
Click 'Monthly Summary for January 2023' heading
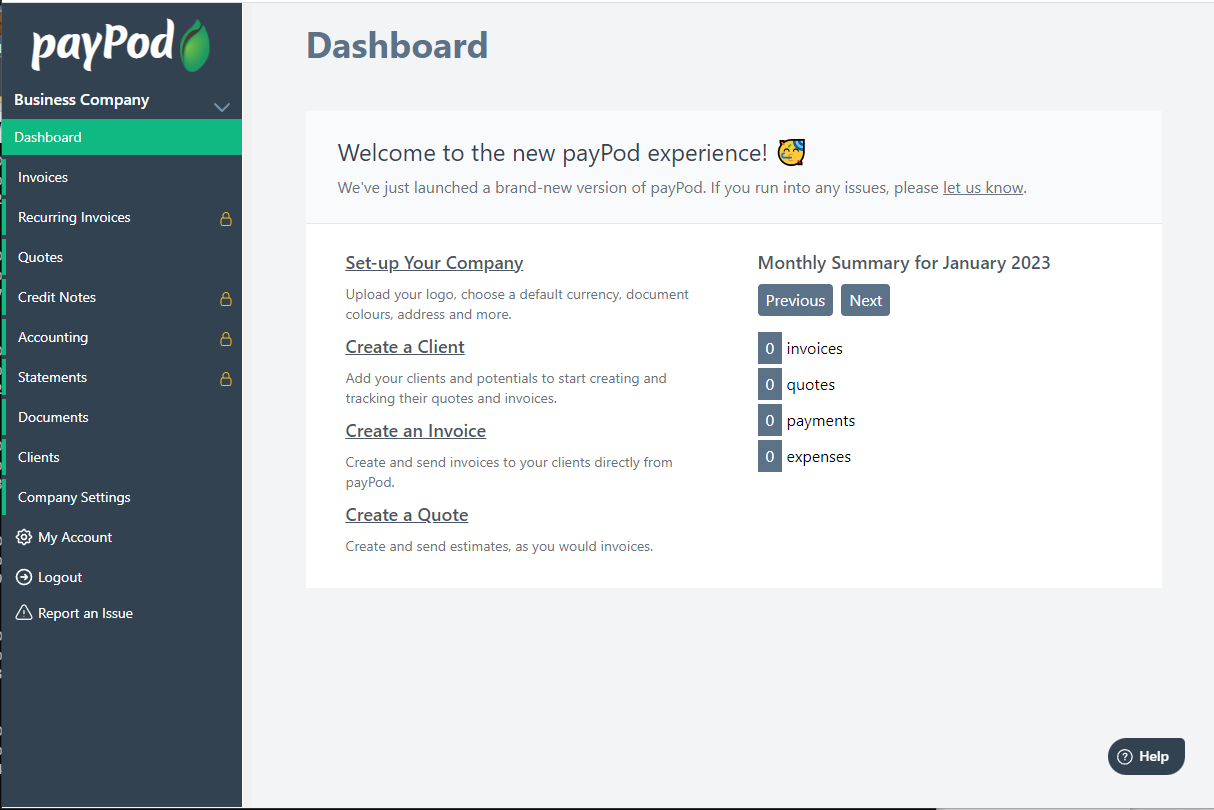pyautogui.click(x=904, y=263)
